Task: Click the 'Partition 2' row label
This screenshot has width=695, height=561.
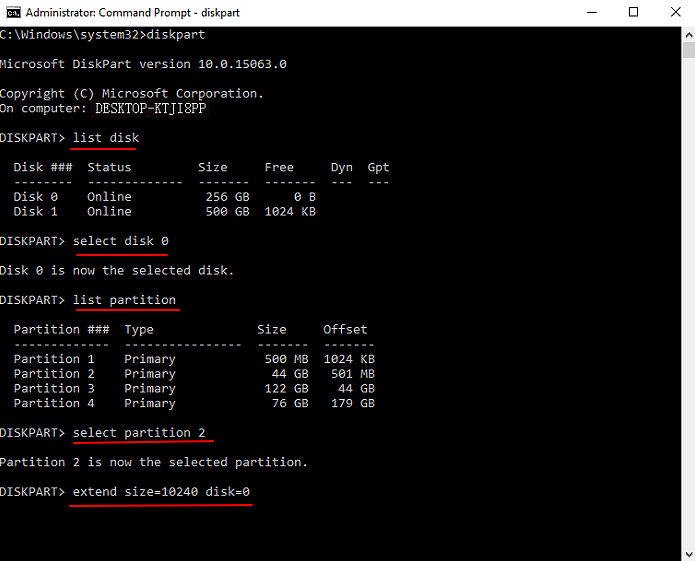Action: point(54,374)
